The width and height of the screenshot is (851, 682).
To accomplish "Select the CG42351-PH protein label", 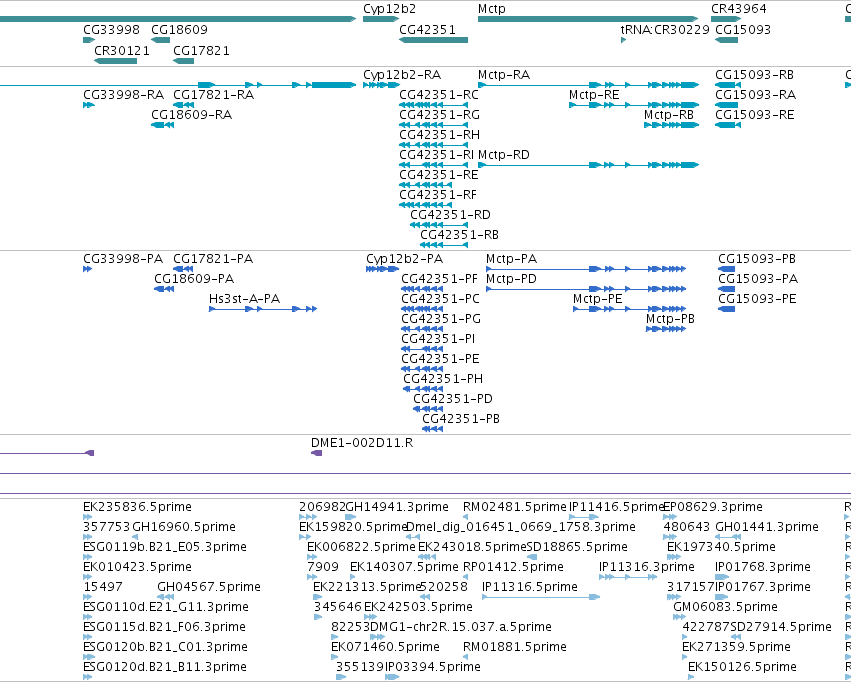I will 443,379.
